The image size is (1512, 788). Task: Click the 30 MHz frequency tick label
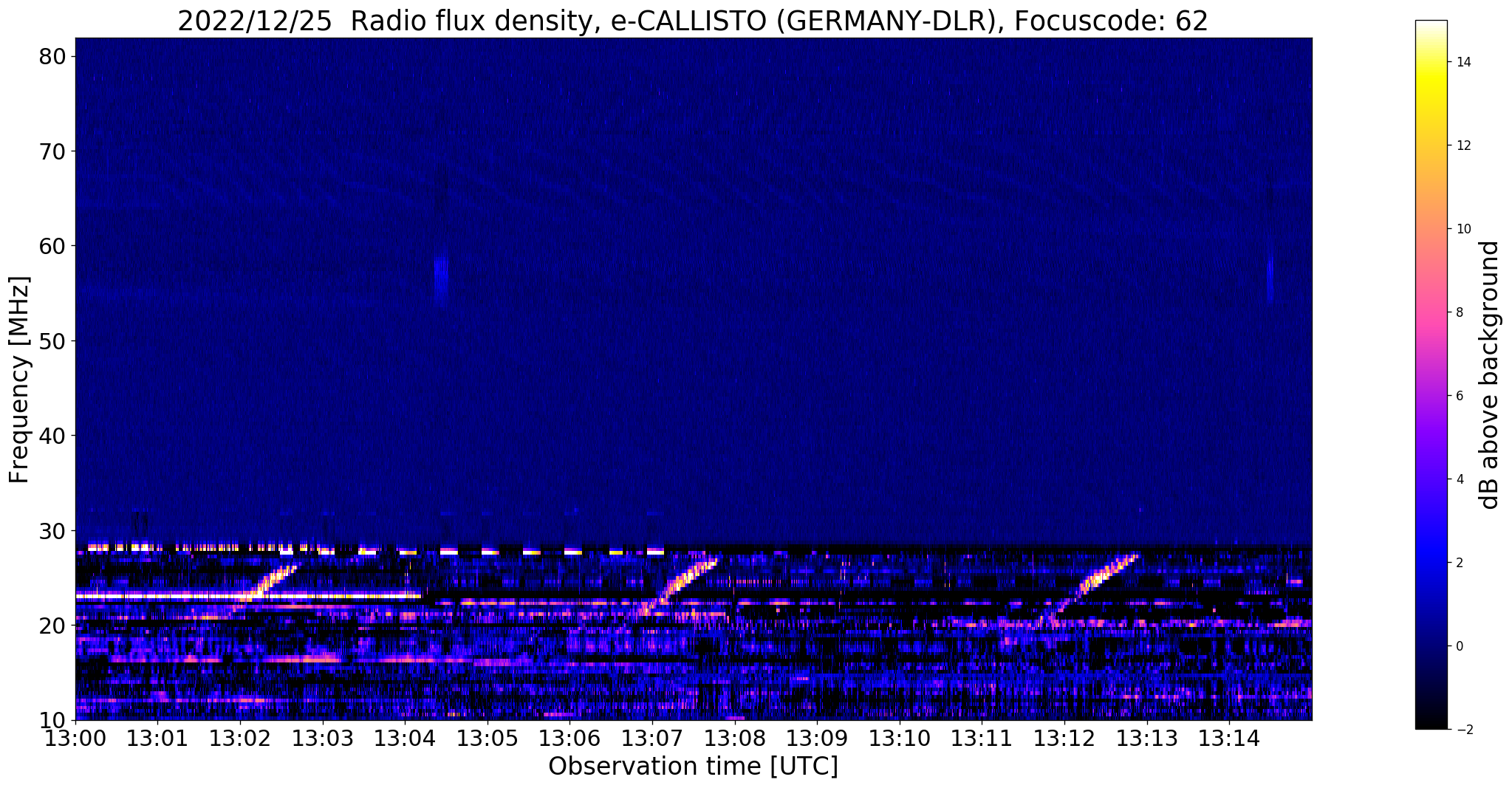pos(53,530)
